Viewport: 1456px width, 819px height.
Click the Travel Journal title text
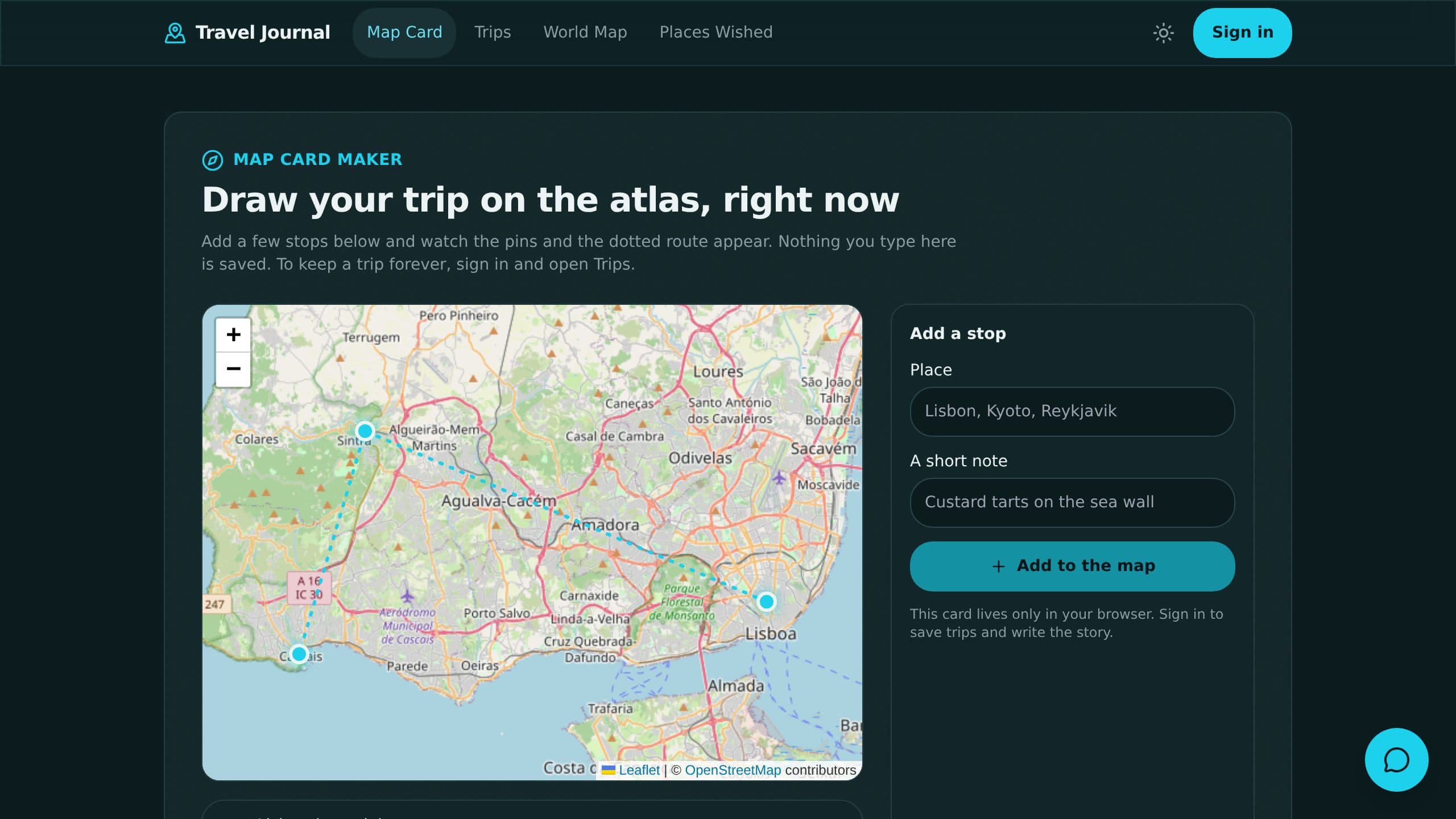[263, 32]
